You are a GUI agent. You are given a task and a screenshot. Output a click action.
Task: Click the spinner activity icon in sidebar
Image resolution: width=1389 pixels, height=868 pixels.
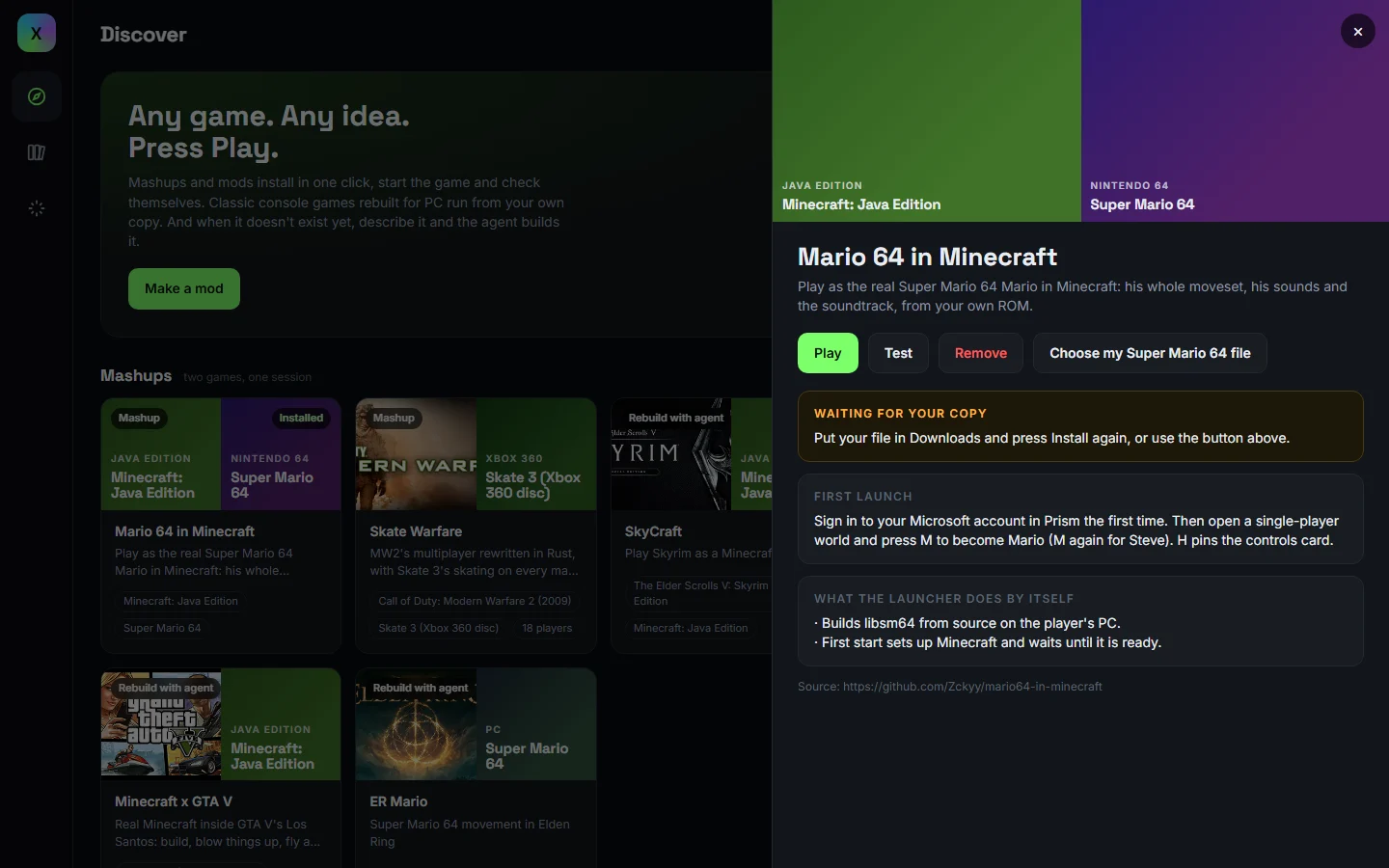37,208
